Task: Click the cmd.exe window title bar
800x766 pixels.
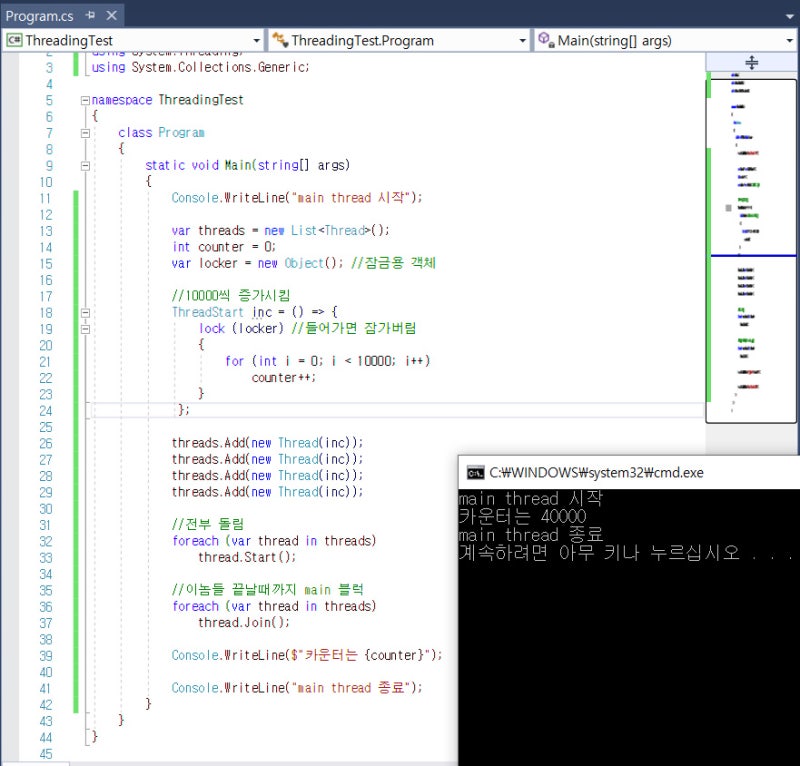Action: click(x=620, y=472)
